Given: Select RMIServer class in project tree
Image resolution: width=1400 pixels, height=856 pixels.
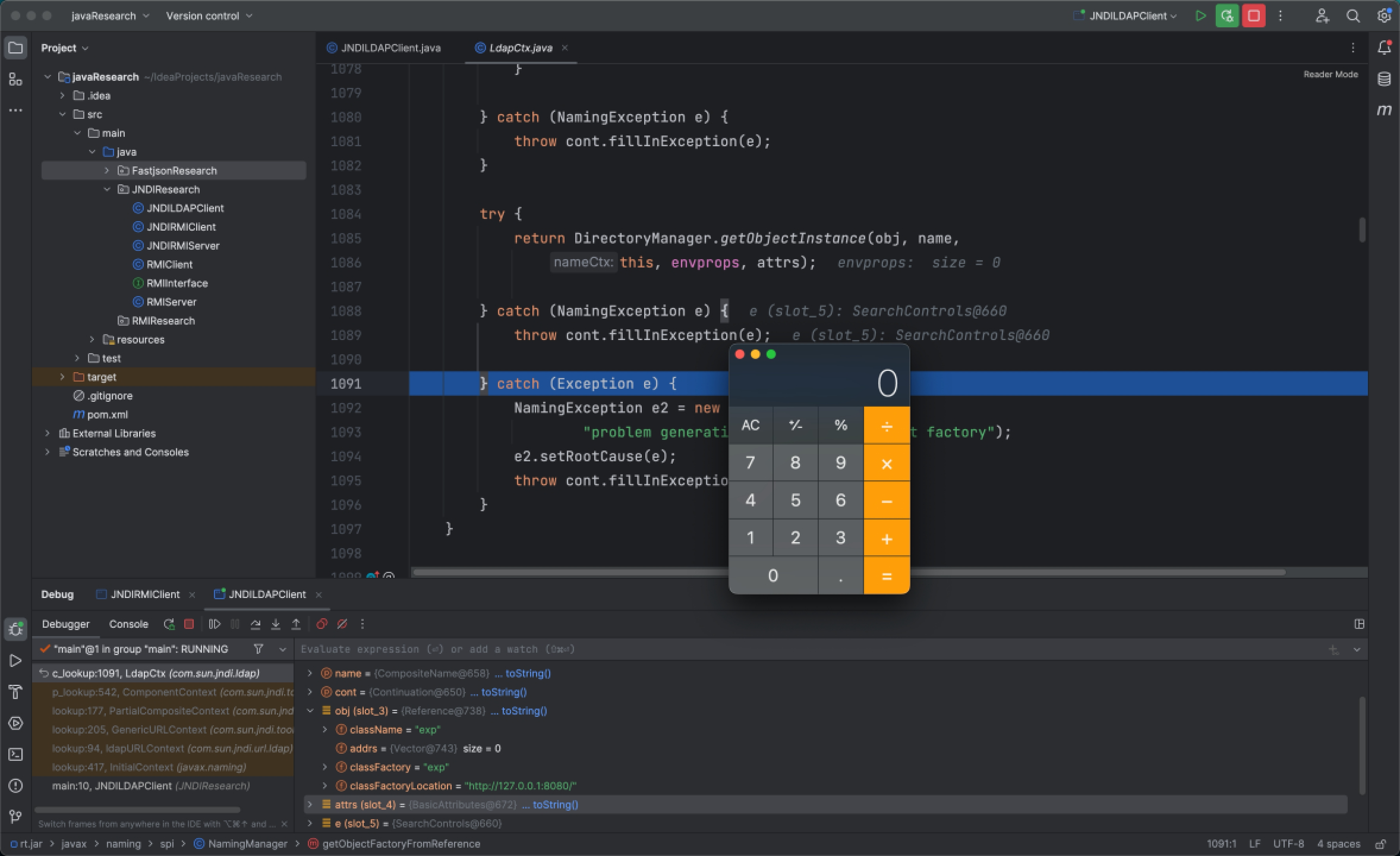Looking at the screenshot, I should coord(171,302).
